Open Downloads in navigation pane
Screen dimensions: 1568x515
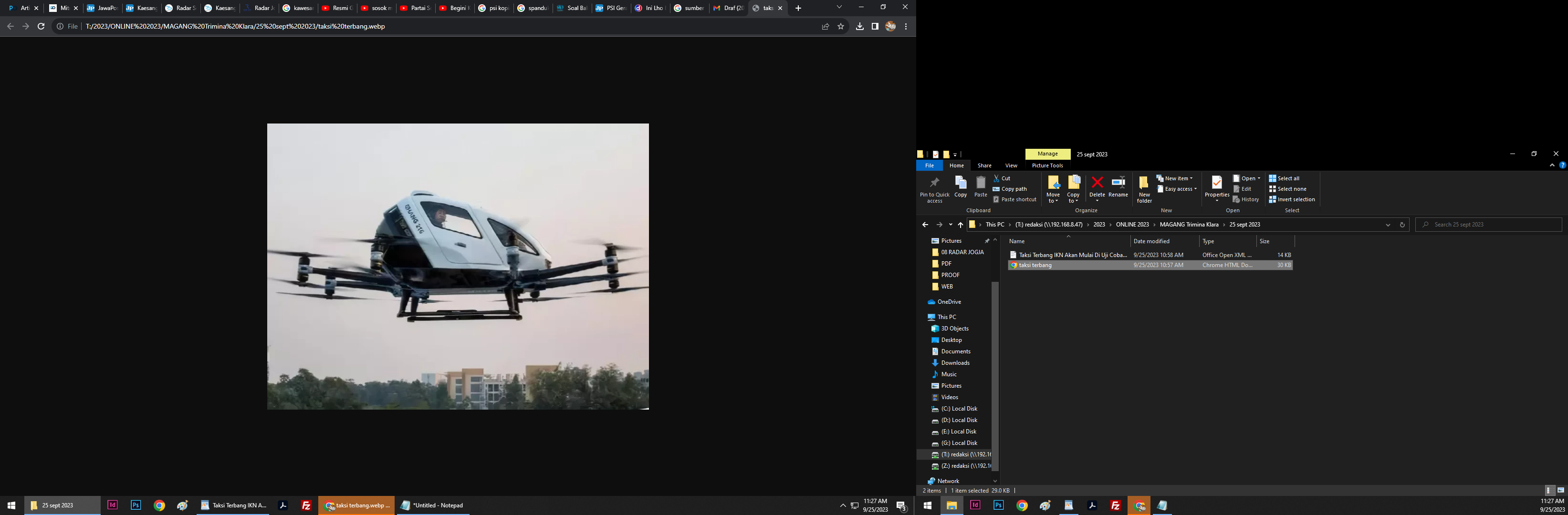coord(955,363)
